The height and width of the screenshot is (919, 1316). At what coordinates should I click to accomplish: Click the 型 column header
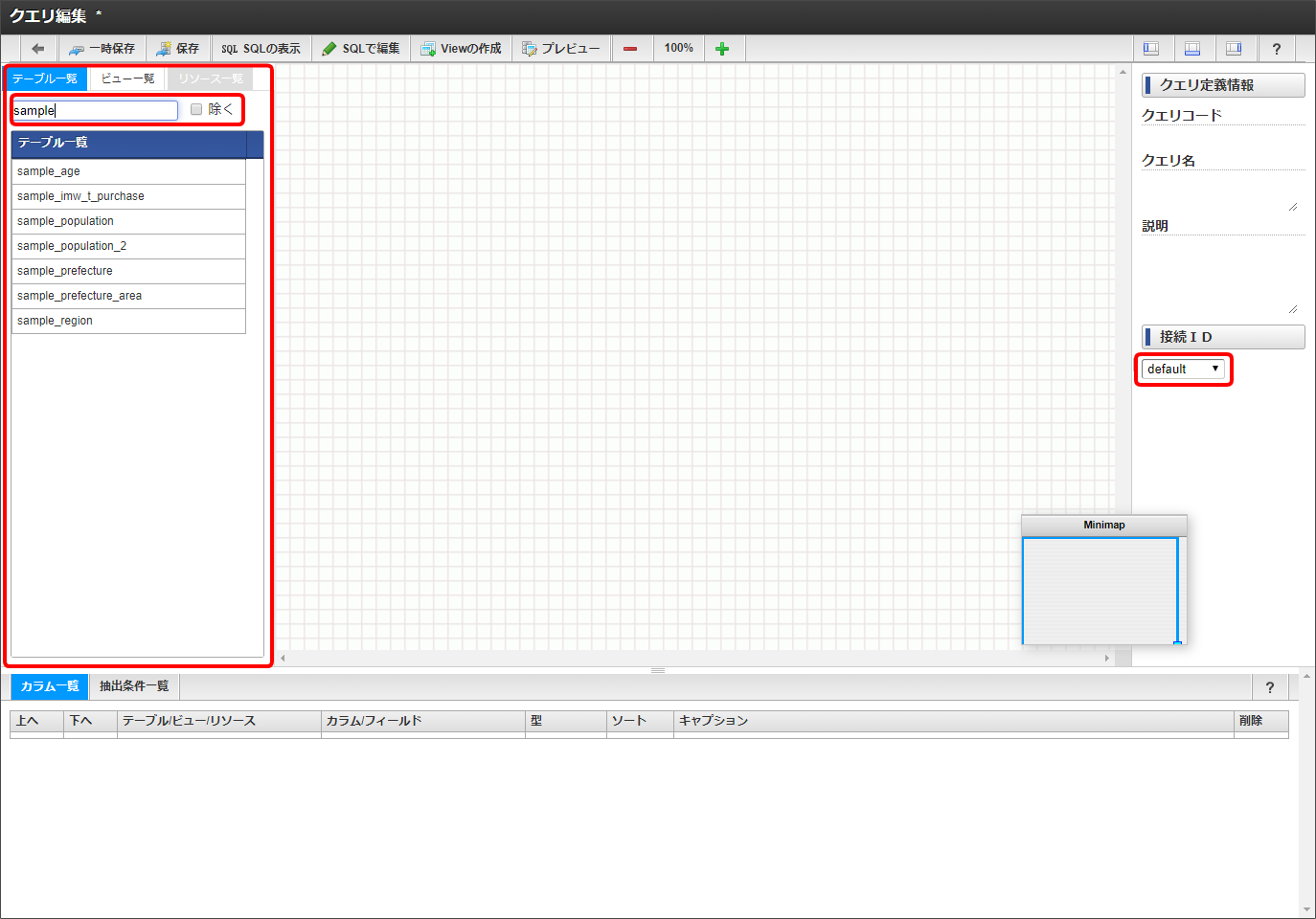(x=566, y=721)
